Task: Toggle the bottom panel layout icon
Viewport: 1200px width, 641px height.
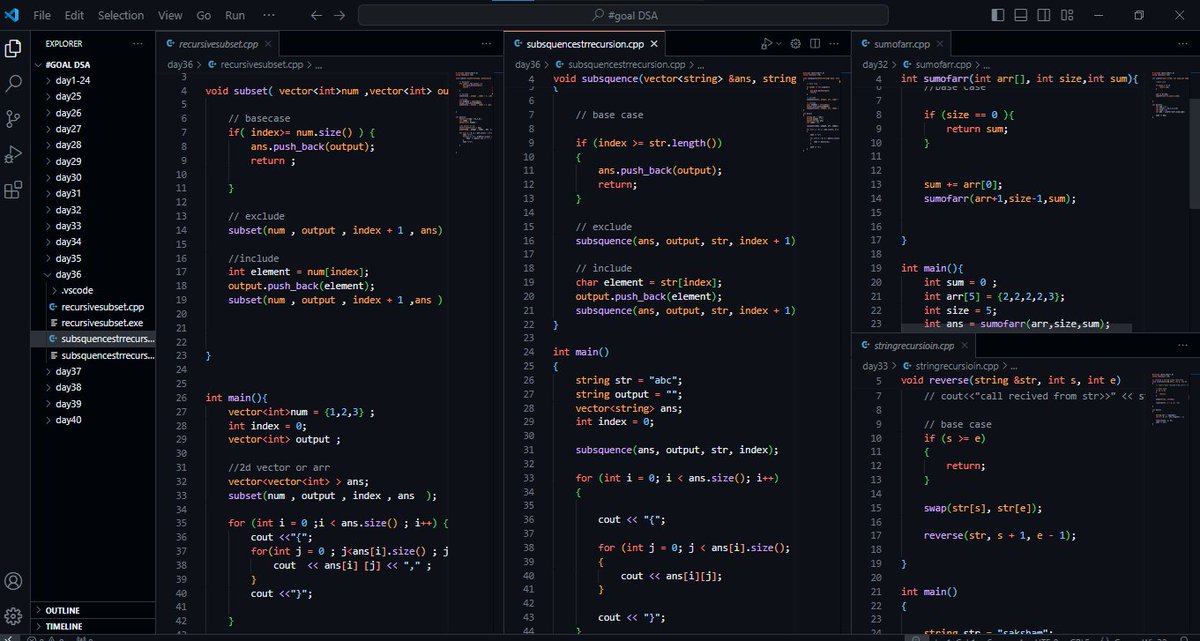Action: [x=1021, y=15]
